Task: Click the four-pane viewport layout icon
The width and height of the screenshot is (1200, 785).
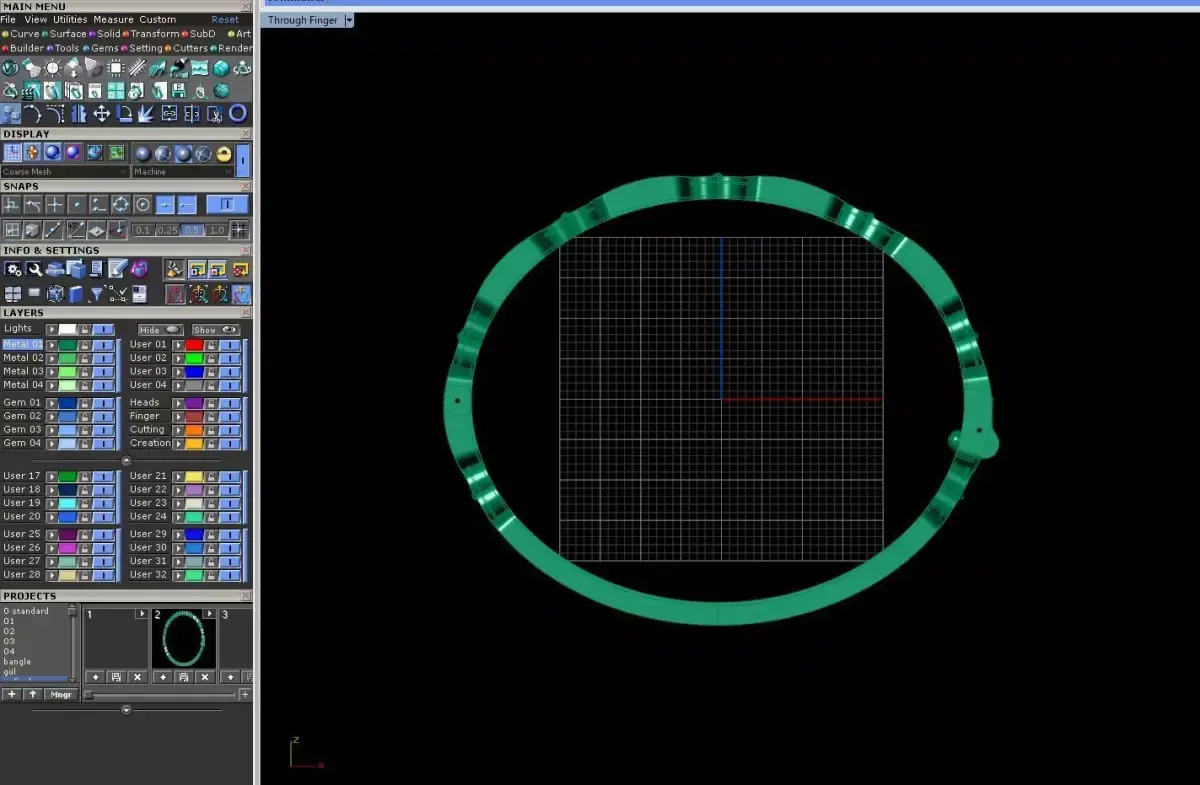Action: coord(12,294)
